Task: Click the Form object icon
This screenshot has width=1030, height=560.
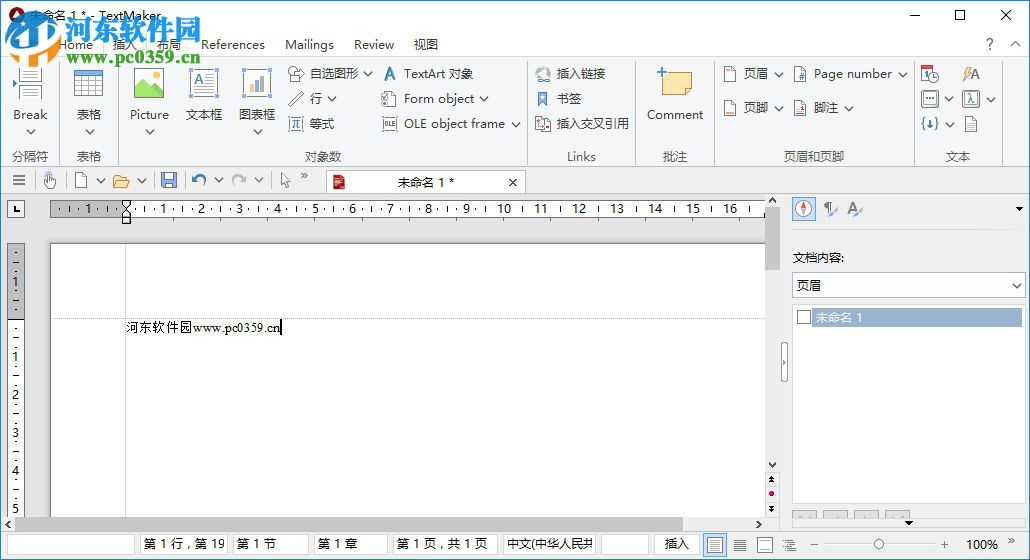Action: pyautogui.click(x=389, y=99)
